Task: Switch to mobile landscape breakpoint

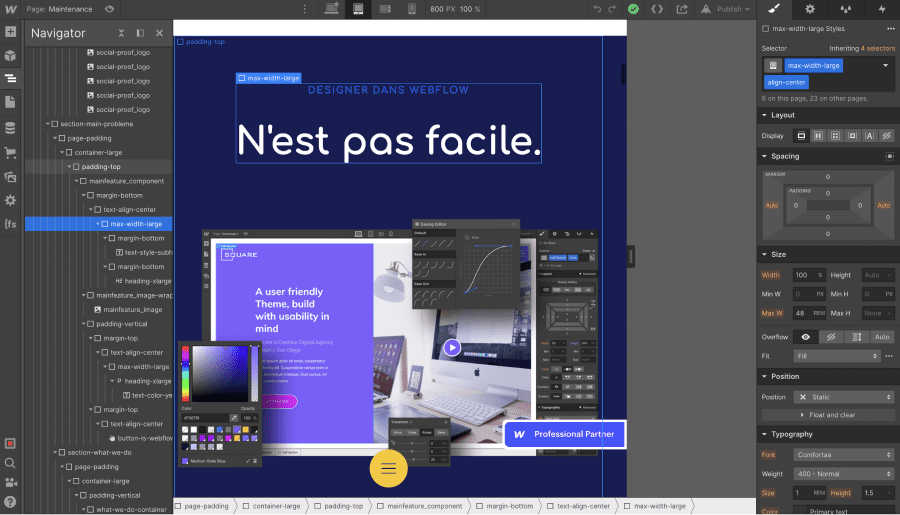Action: tap(385, 9)
